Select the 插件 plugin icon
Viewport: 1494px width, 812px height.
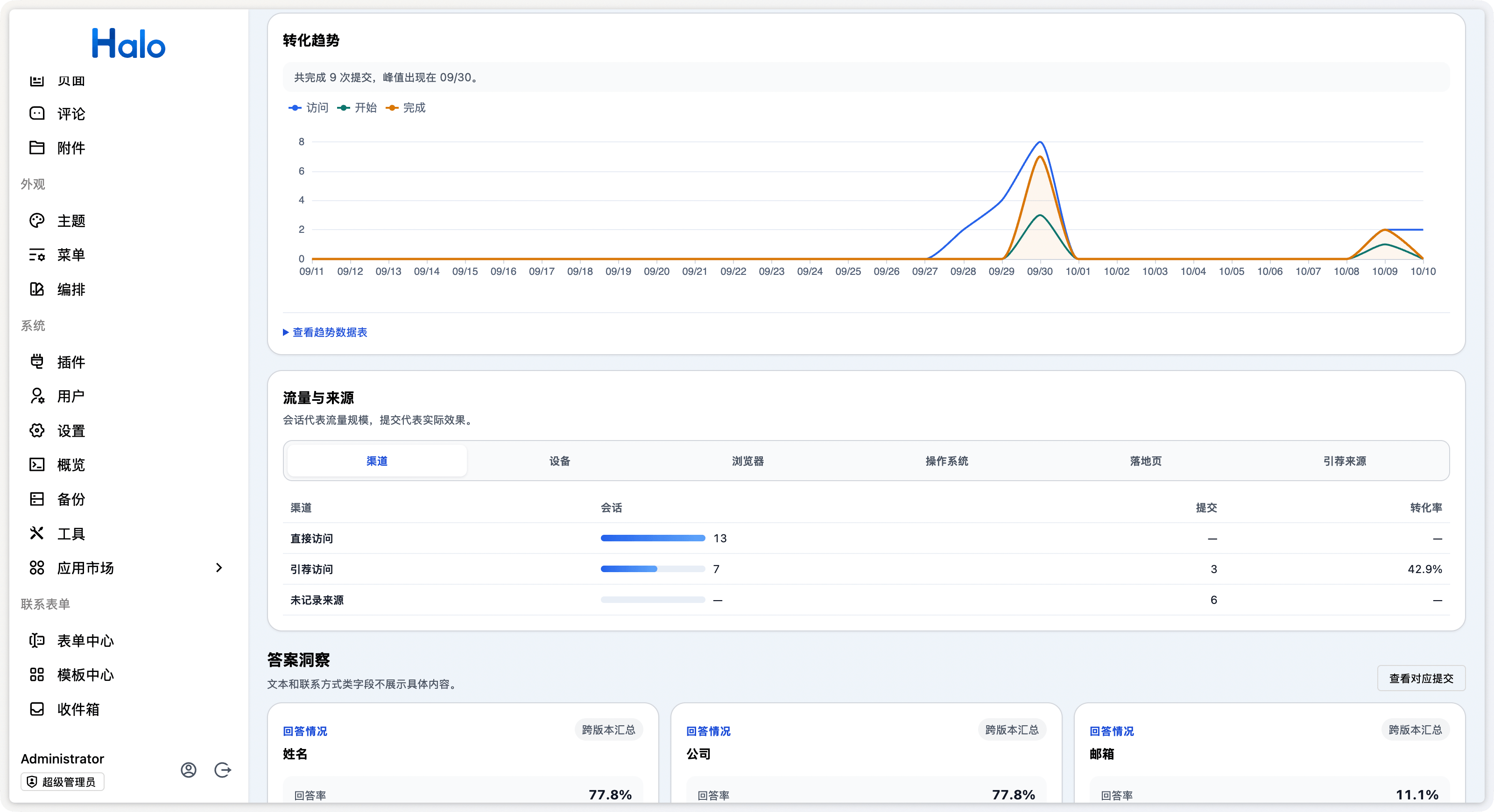36,362
